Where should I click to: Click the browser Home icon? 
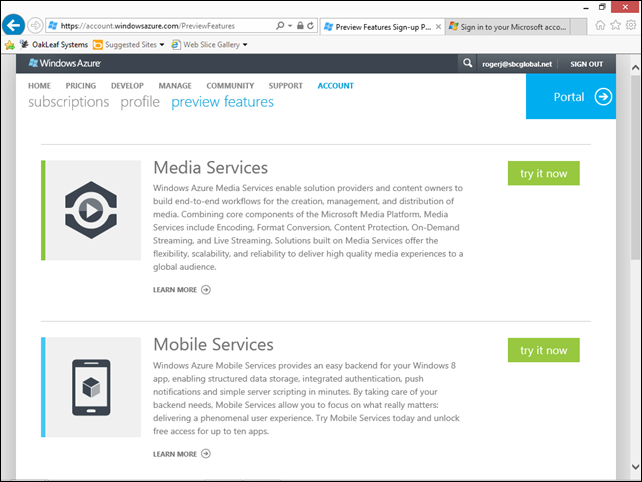[x=600, y=25]
